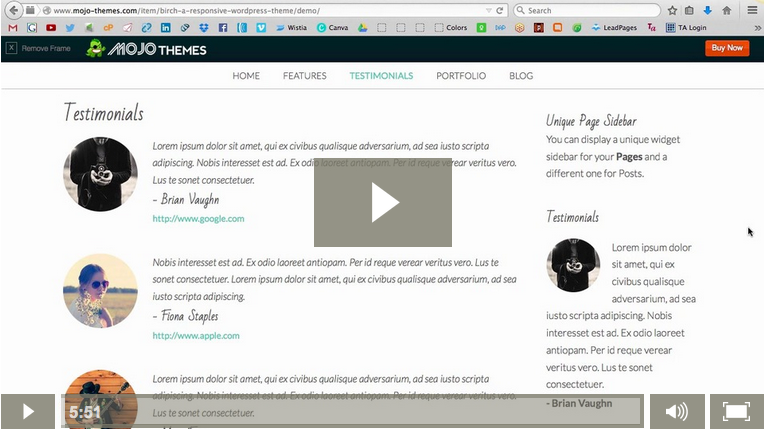Screen dimensions: 765x431
Task: Open the LinkedIn bookmark
Action: [x=166, y=28]
